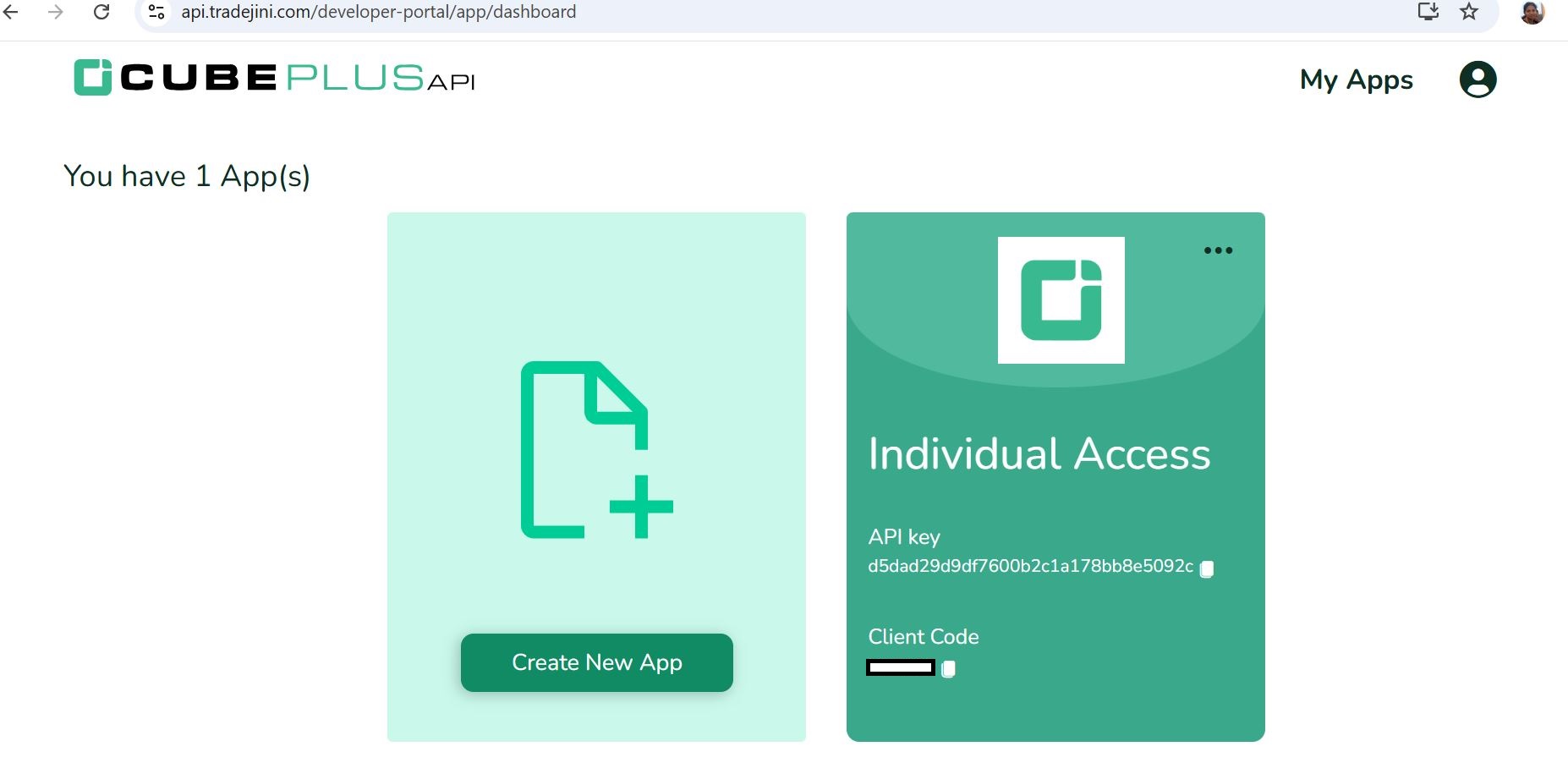Click the API key value d5dad29d9df7600b2c1a178bb8e5092c

[1030, 566]
